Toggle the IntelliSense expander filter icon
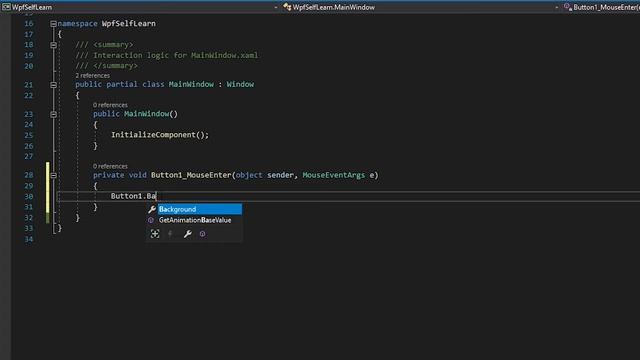Image resolution: width=640 pixels, height=360 pixels. point(155,234)
